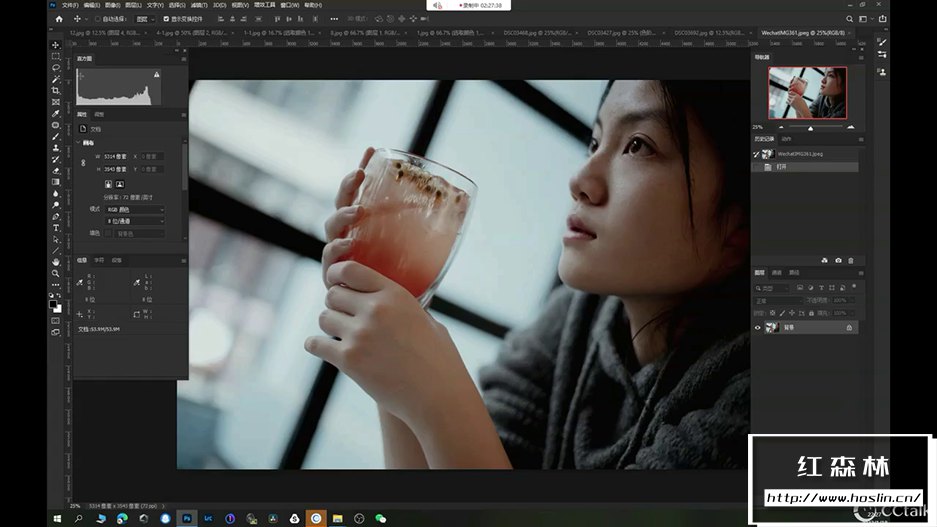This screenshot has height=527, width=937.
Task: Click the trash icon in the History panel
Action: (x=851, y=260)
